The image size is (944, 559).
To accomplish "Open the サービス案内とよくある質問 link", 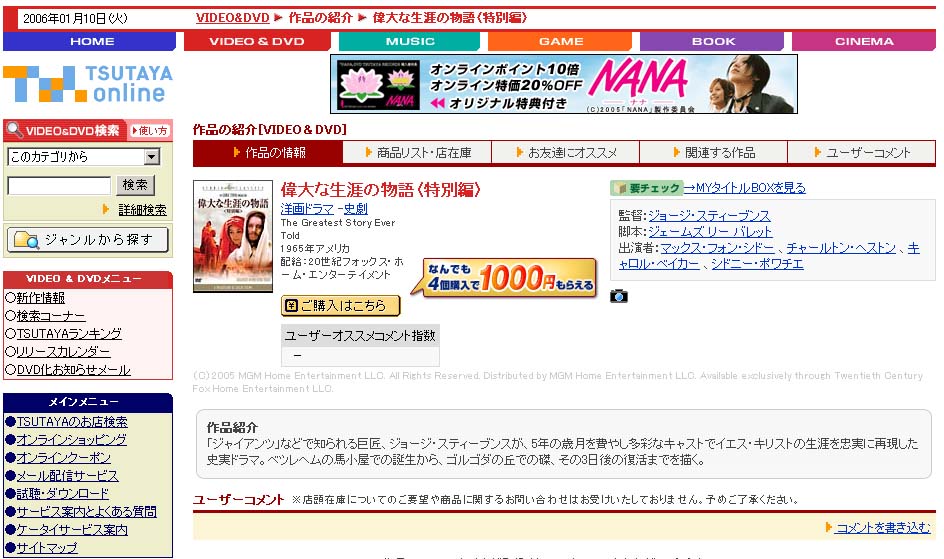I will (x=86, y=512).
